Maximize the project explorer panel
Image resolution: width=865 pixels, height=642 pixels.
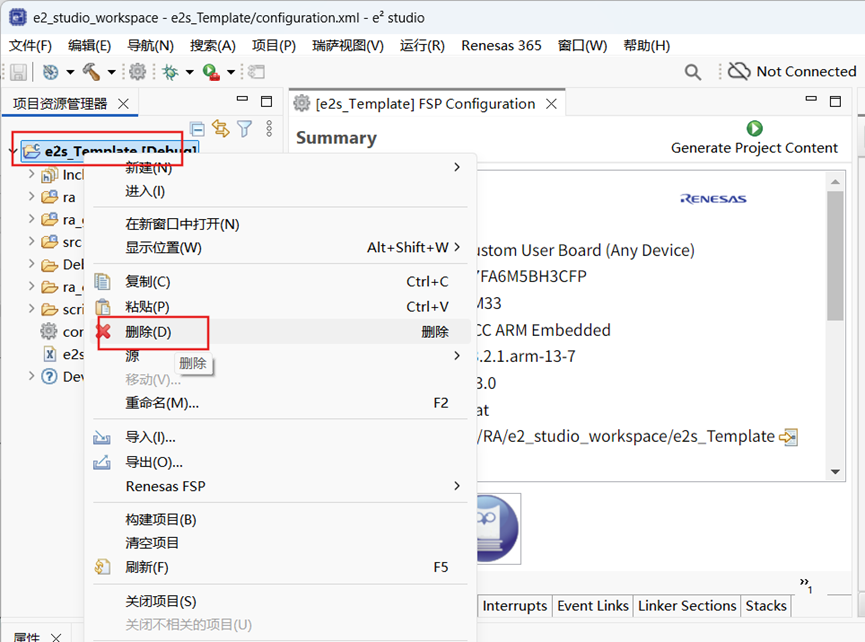point(266,101)
